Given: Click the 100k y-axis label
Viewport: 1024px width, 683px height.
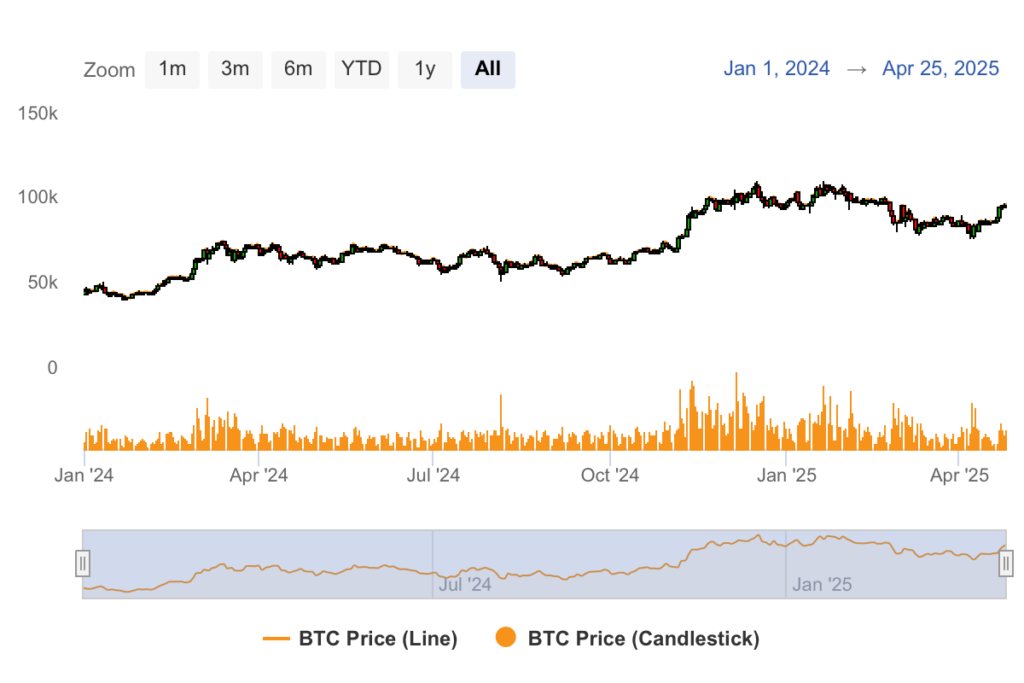Looking at the screenshot, I should coord(39,197).
